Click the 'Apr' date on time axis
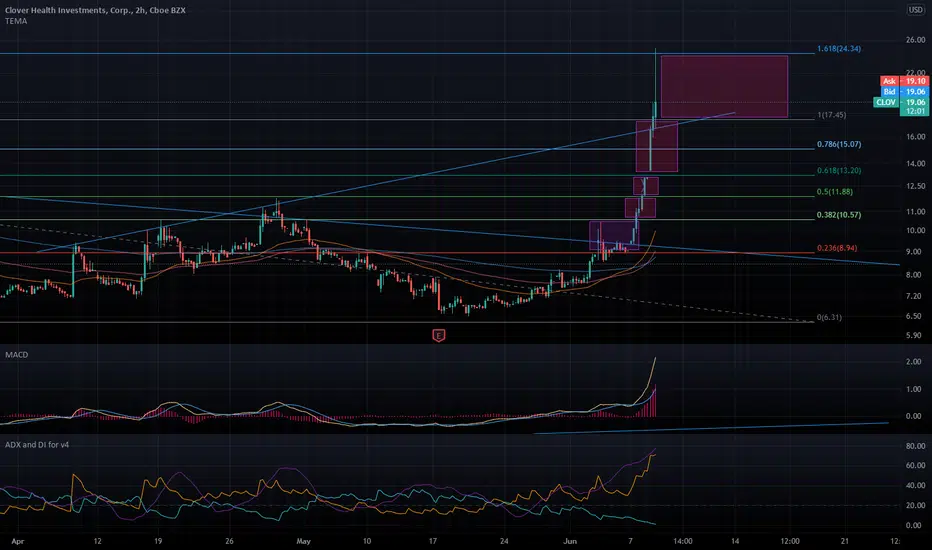 18,541
